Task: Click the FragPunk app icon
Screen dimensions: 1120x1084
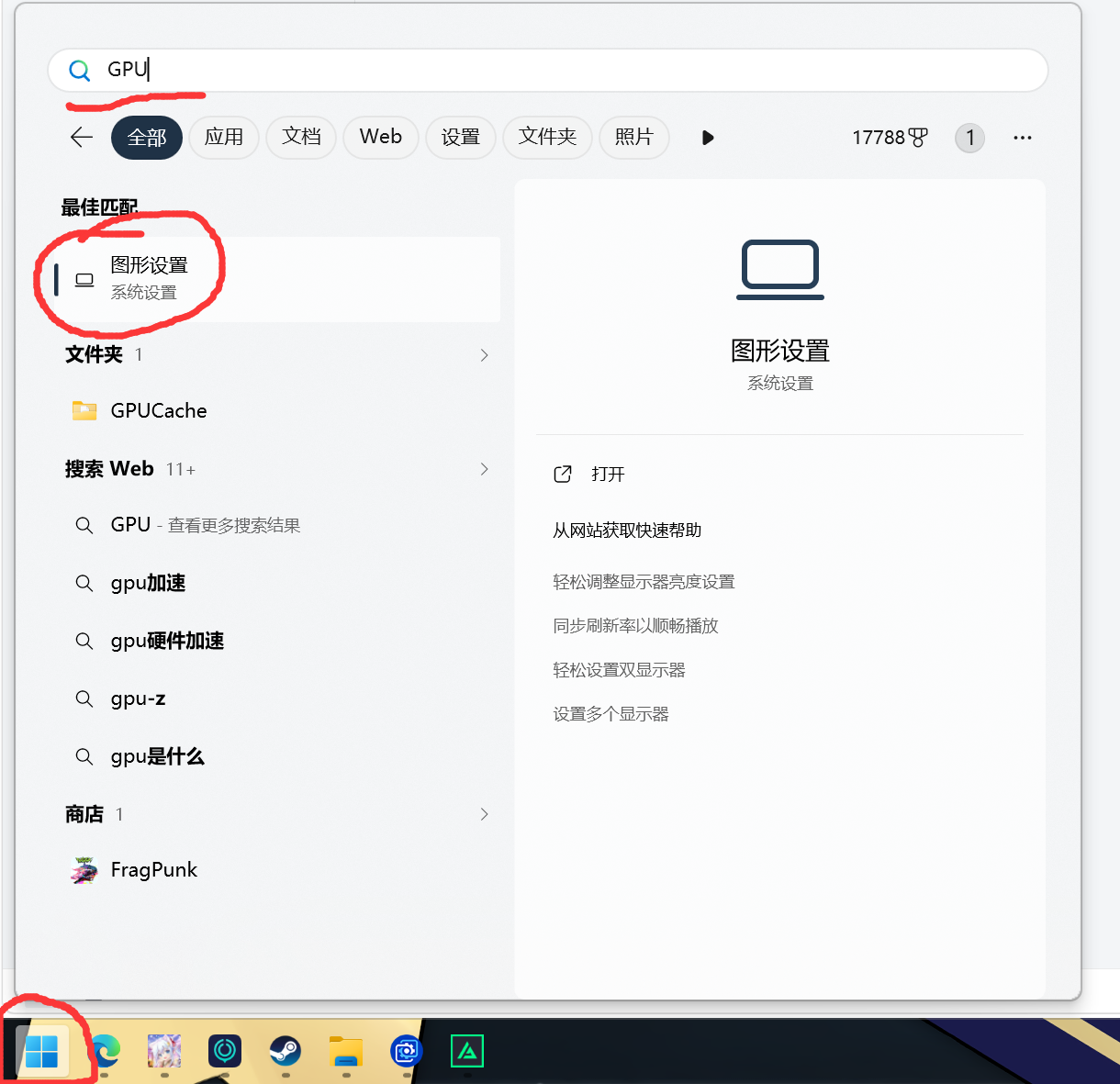Action: tap(84, 869)
